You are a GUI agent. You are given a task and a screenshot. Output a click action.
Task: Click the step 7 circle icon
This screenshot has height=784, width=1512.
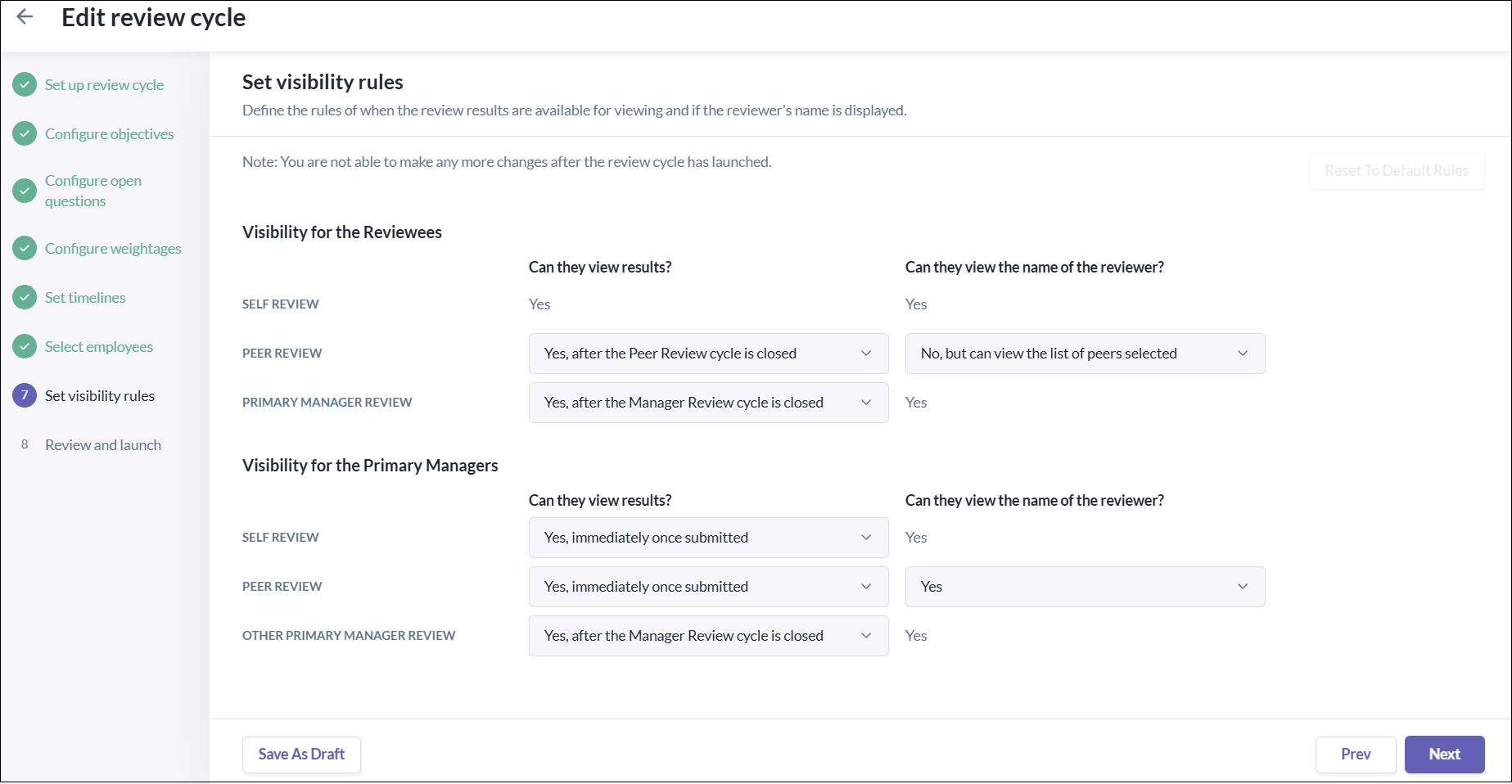coord(25,395)
